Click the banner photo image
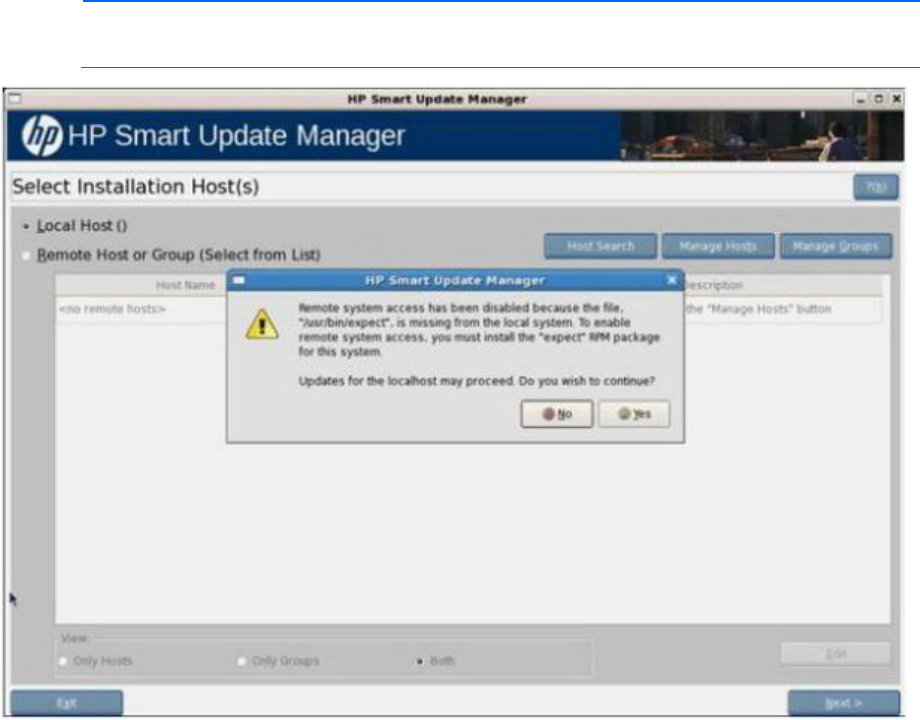The height and width of the screenshot is (720, 920). (x=762, y=136)
